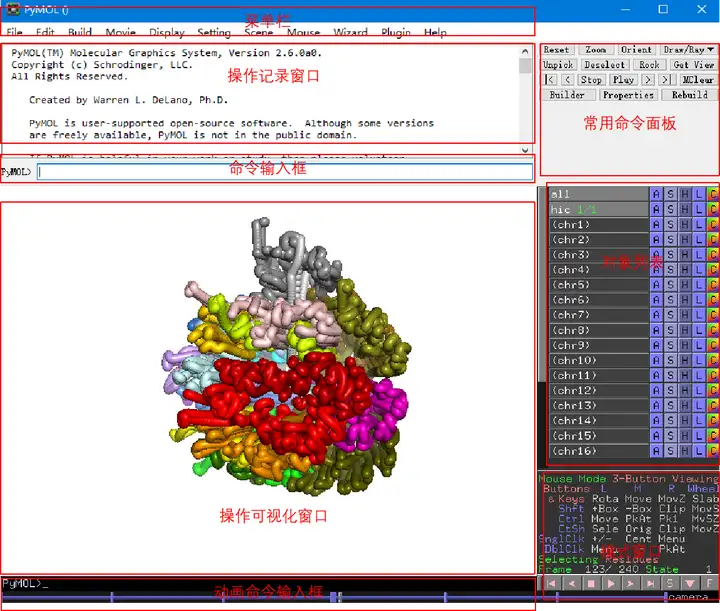Click scrollbar up arrow in log window
Viewport: 720px width, 611px height.
pos(525,51)
